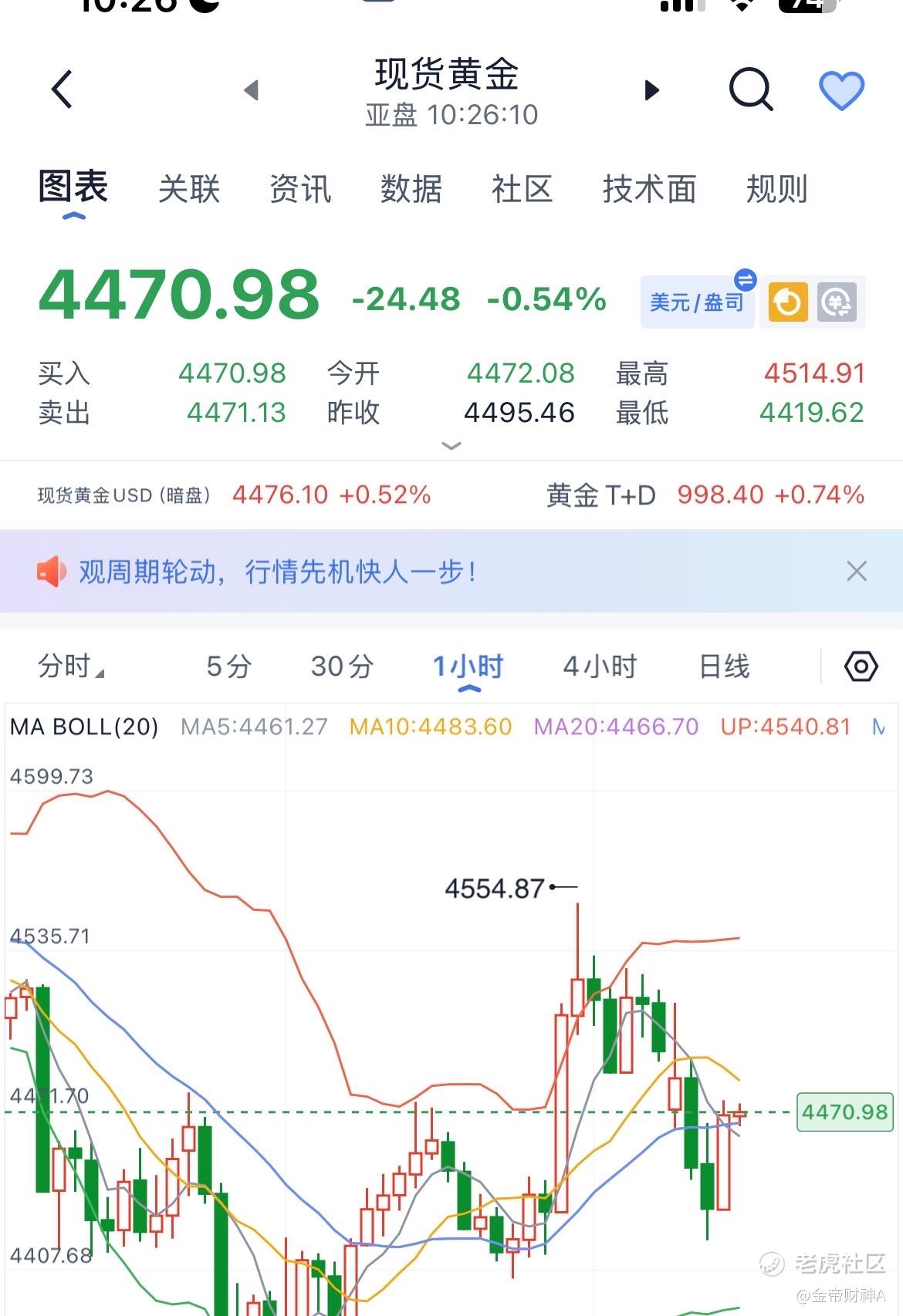The image size is (903, 1316).
Task: Tap the MA20:4466.70 indicator value
Action: click(616, 727)
